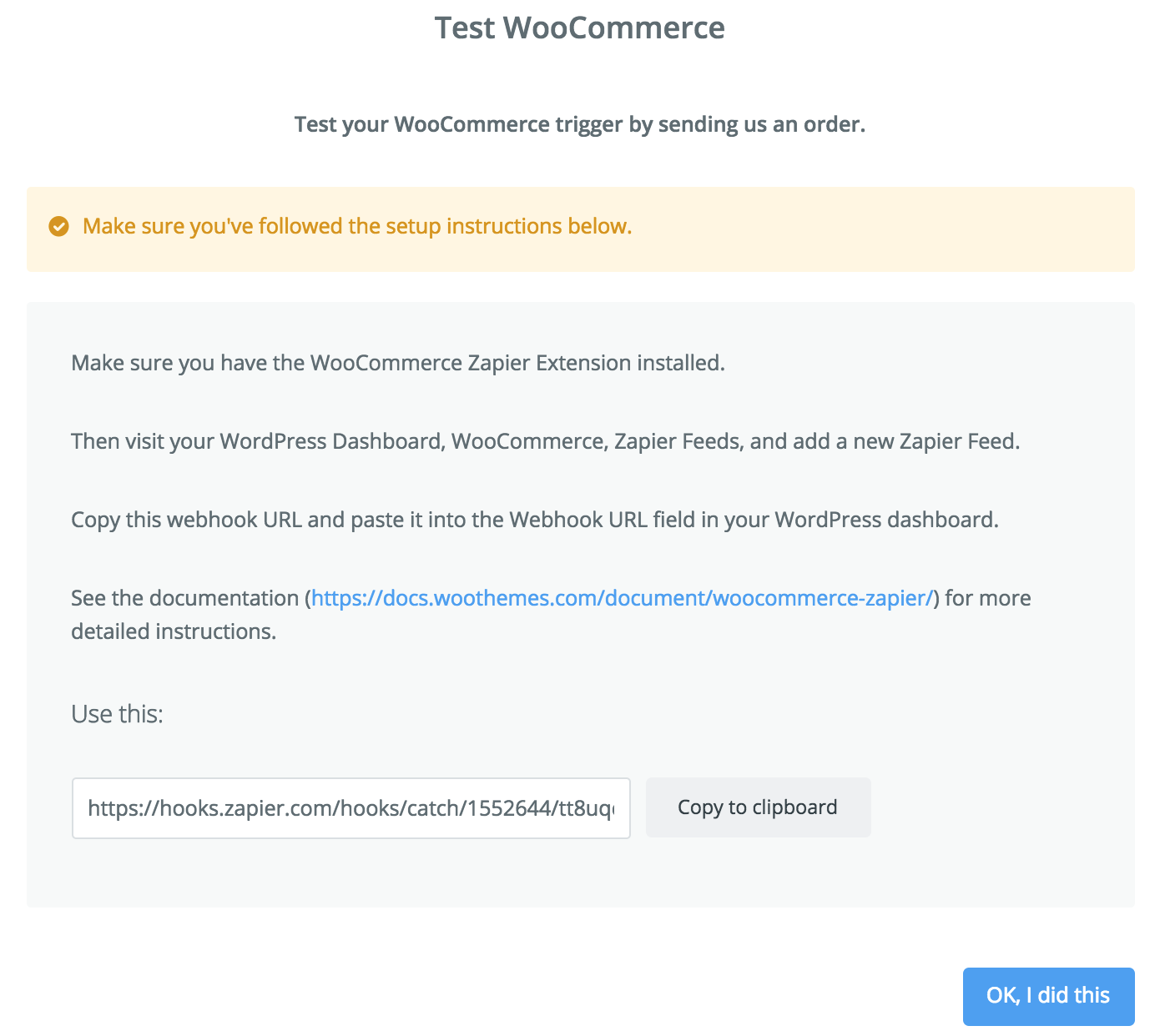The height and width of the screenshot is (1036, 1165).
Task: Select the text inside the webhook URL box
Action: point(351,807)
